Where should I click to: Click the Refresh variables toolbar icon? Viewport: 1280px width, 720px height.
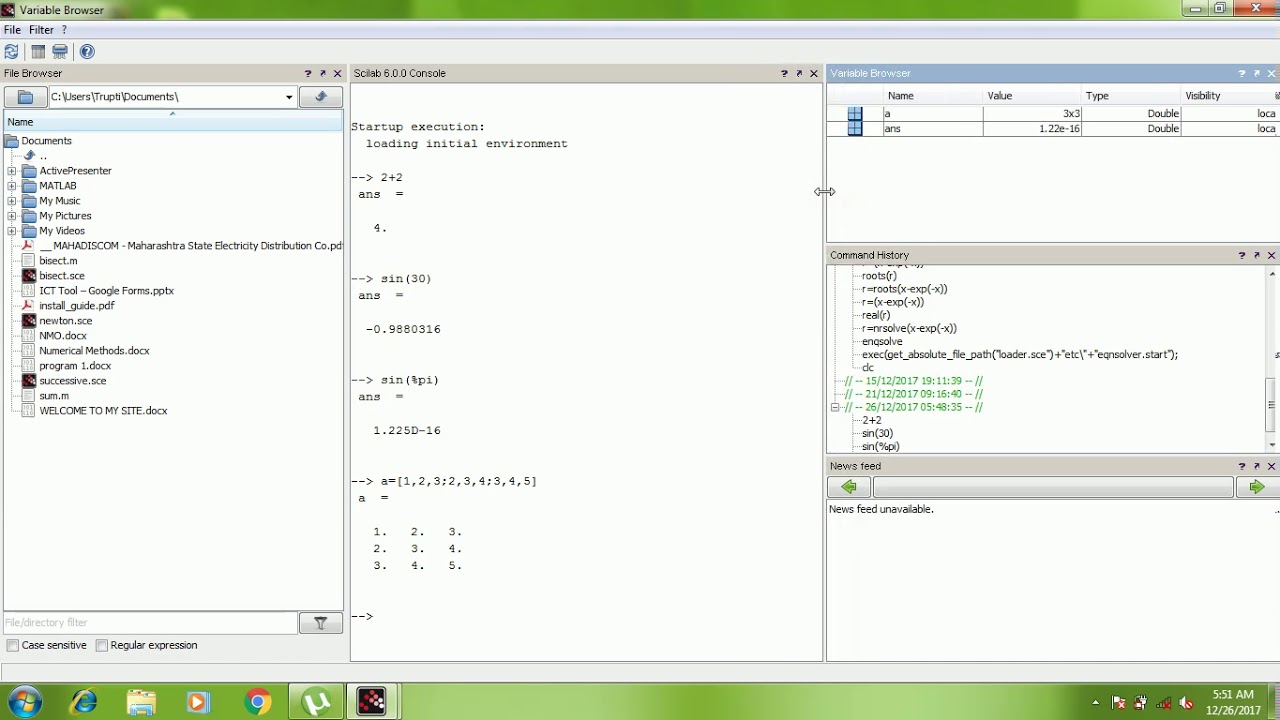point(11,52)
